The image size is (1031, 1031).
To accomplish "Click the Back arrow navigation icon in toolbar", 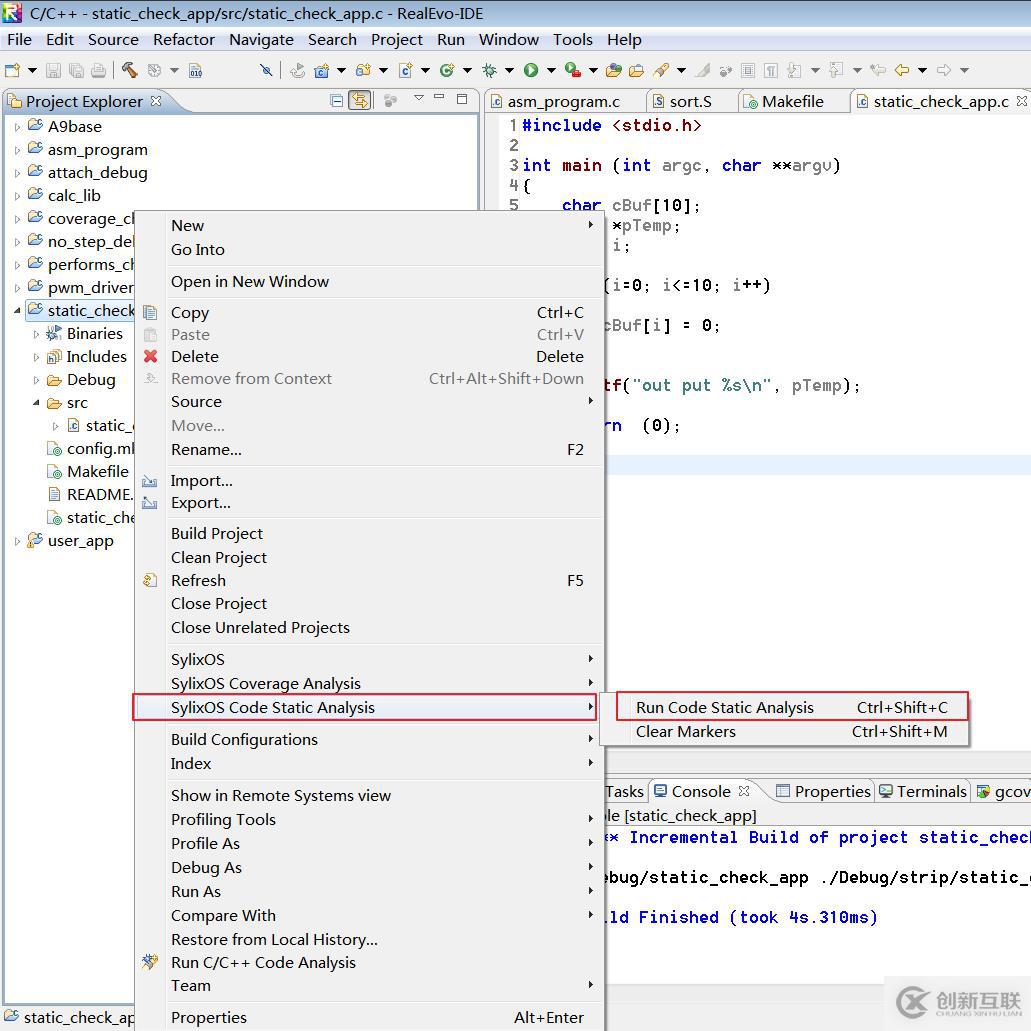I will coord(902,70).
